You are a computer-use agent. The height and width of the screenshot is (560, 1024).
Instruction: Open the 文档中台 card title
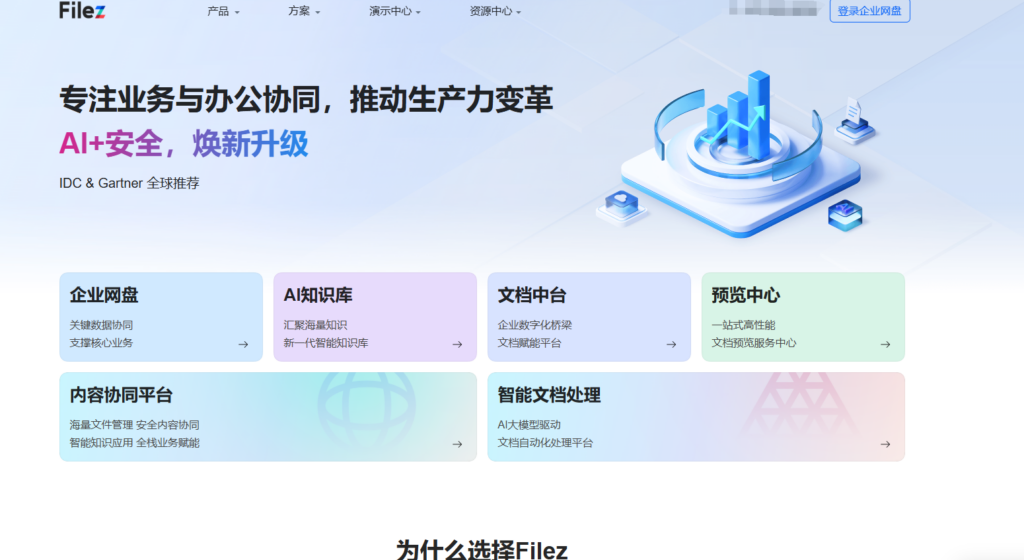tap(532, 295)
